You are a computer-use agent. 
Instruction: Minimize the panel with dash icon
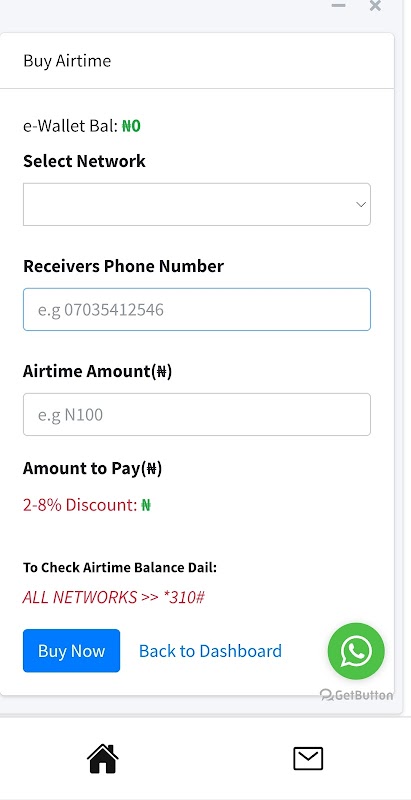tap(338, 6)
